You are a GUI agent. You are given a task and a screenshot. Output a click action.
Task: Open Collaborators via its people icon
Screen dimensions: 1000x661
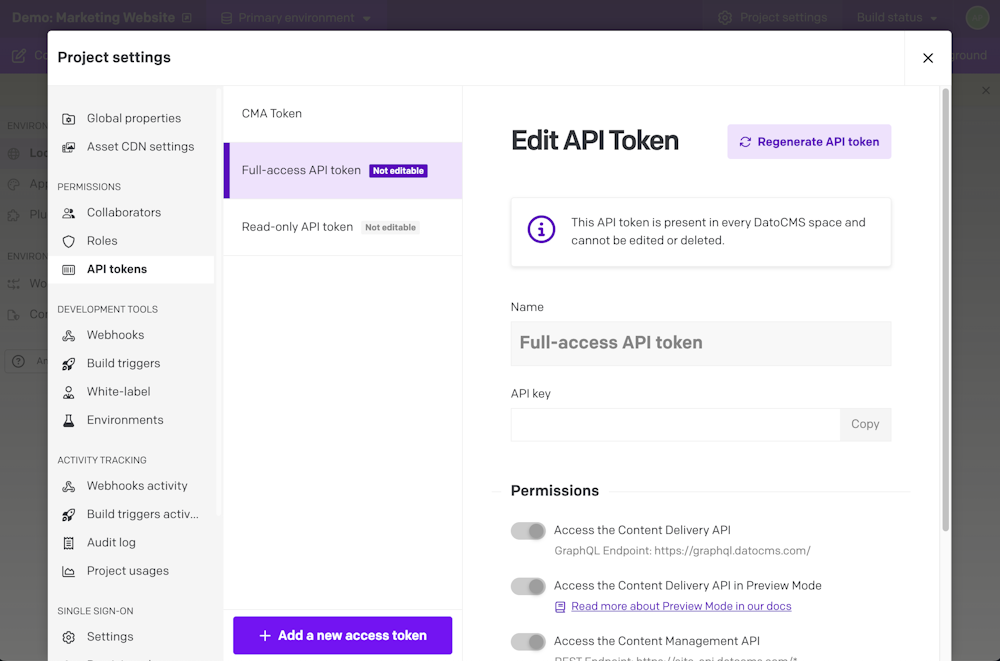(69, 213)
